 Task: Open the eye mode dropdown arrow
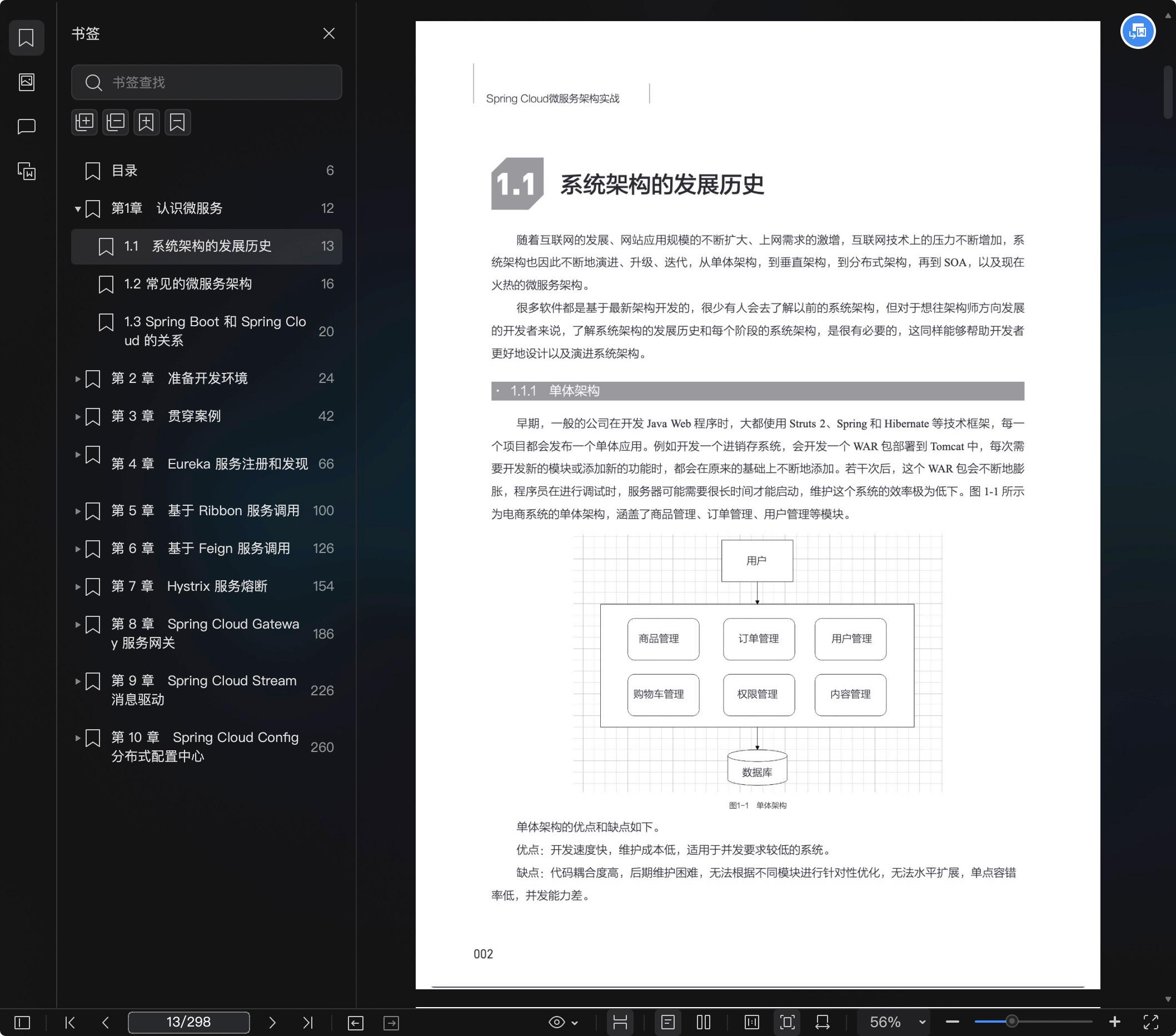point(574,1023)
